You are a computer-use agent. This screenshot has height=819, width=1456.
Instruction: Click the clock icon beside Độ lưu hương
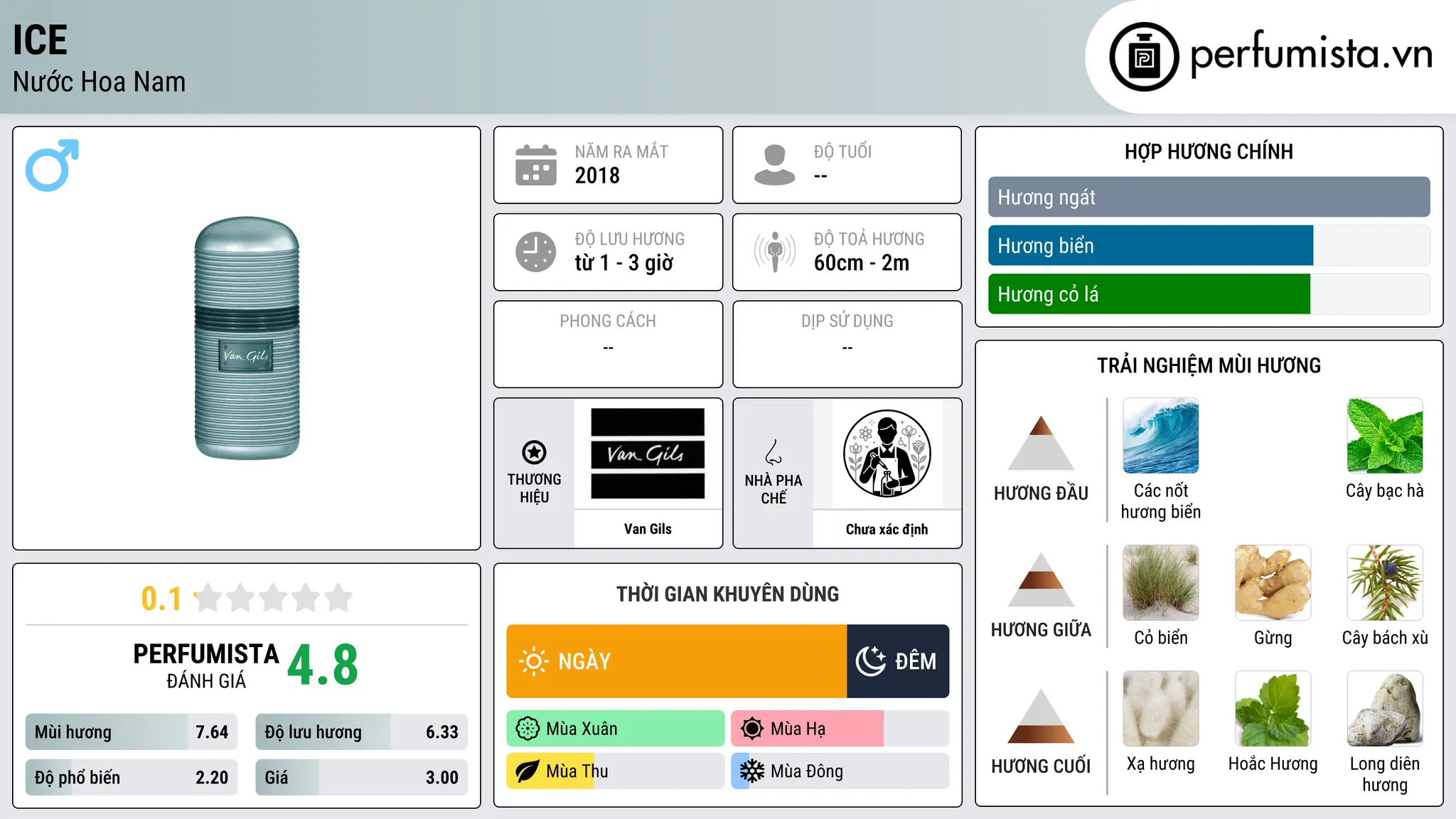(536, 252)
